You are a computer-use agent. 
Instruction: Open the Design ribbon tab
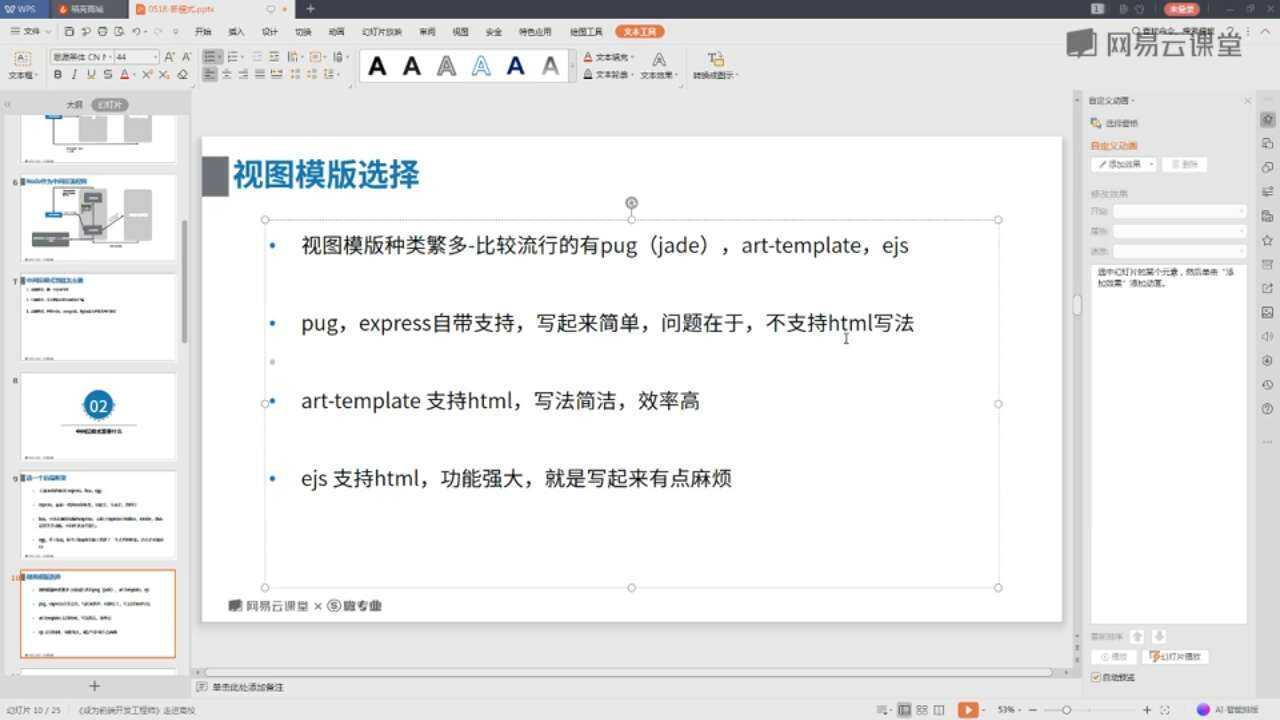[270, 32]
